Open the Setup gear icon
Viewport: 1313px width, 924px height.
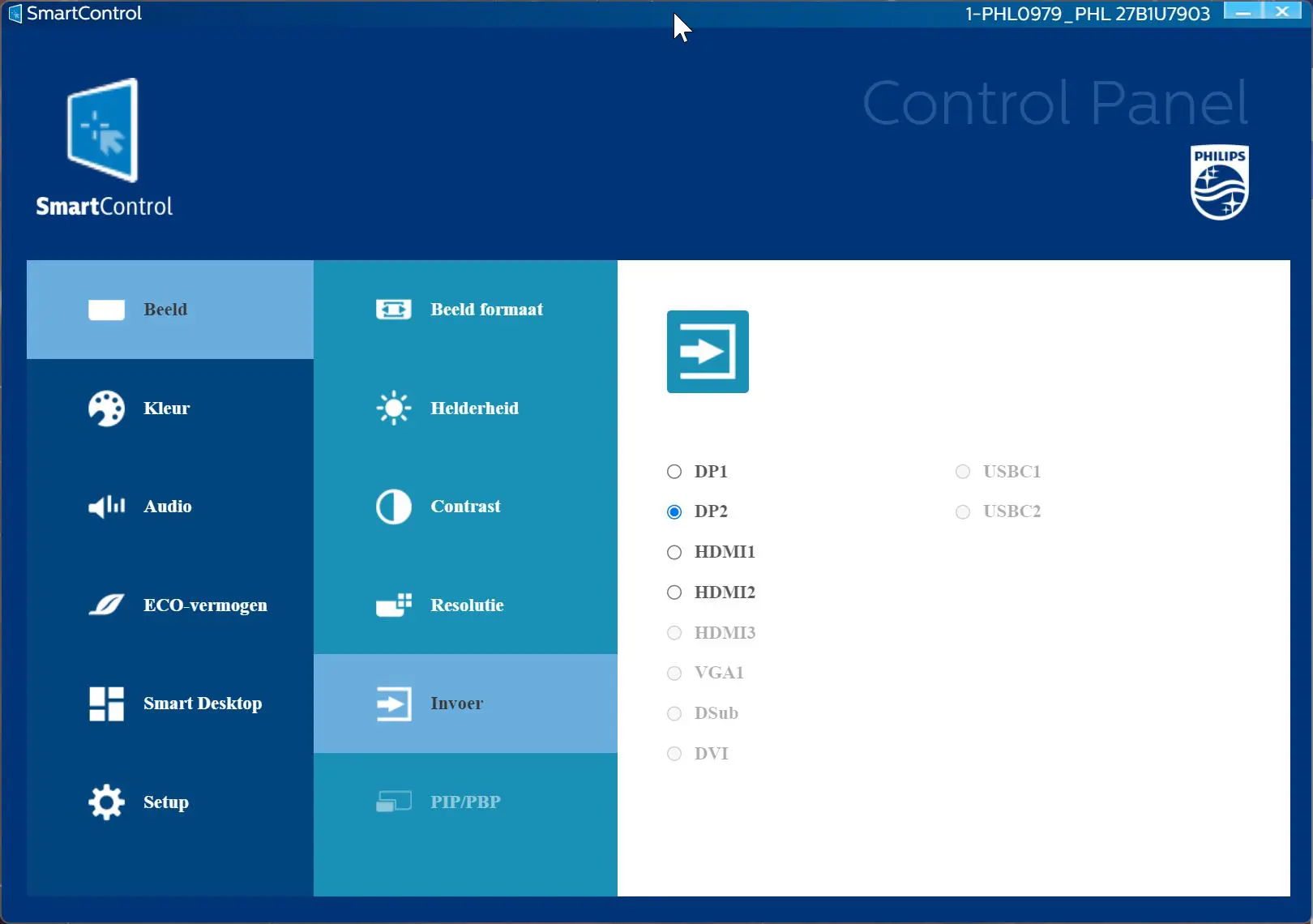coord(105,802)
